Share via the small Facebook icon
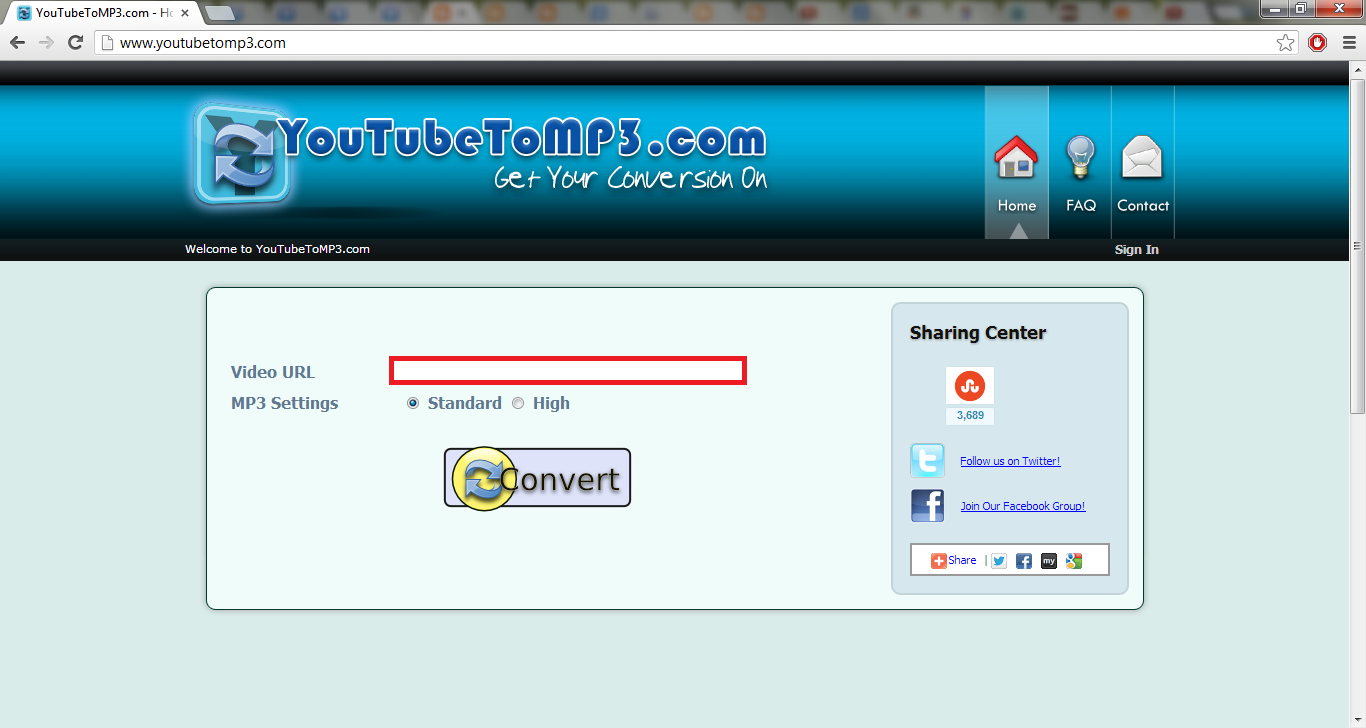The image size is (1366, 728). coord(1024,561)
